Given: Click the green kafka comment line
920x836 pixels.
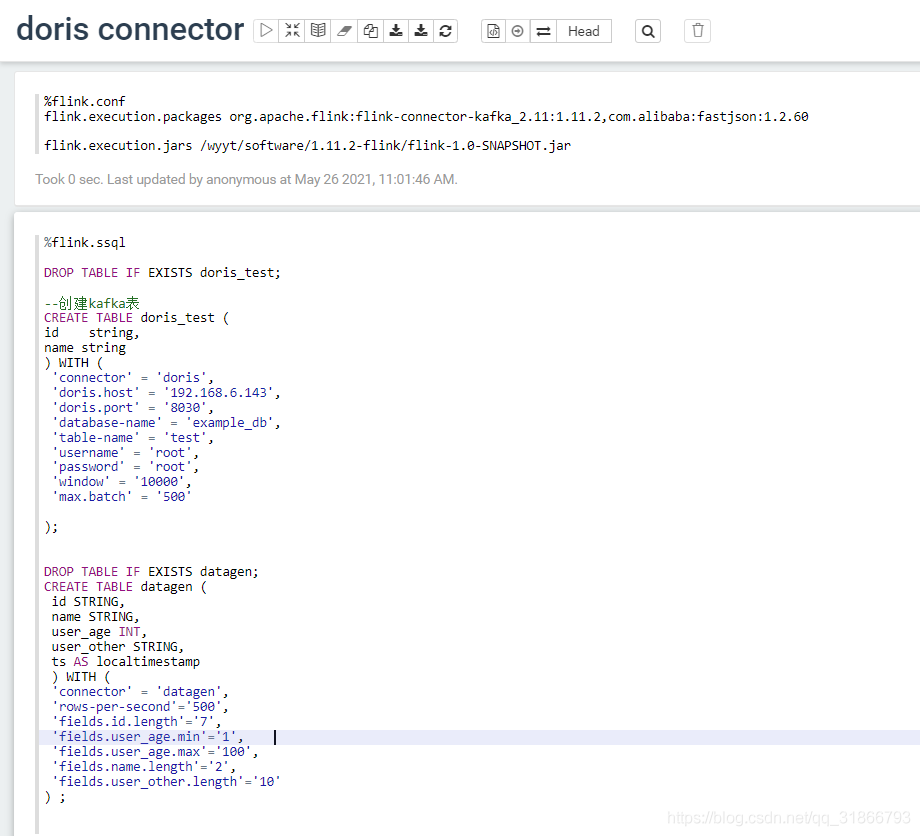Looking at the screenshot, I should (92, 303).
